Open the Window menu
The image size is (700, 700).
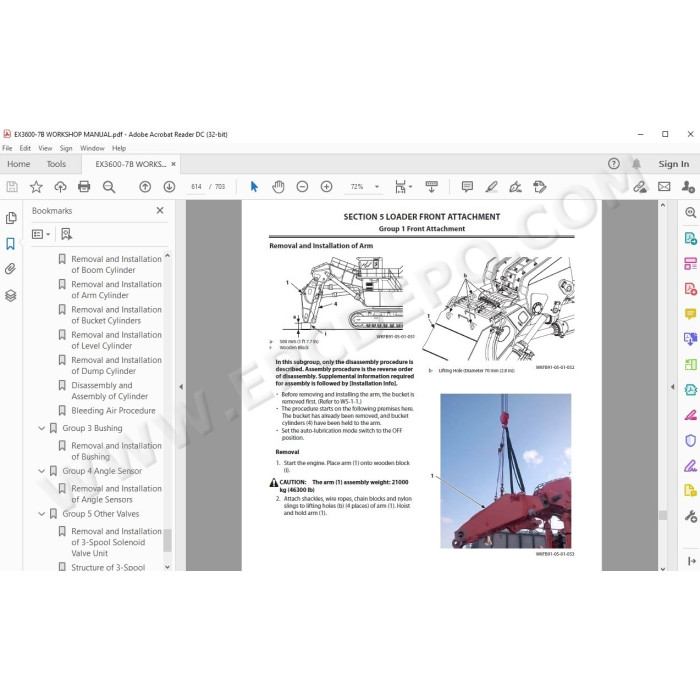(92, 148)
